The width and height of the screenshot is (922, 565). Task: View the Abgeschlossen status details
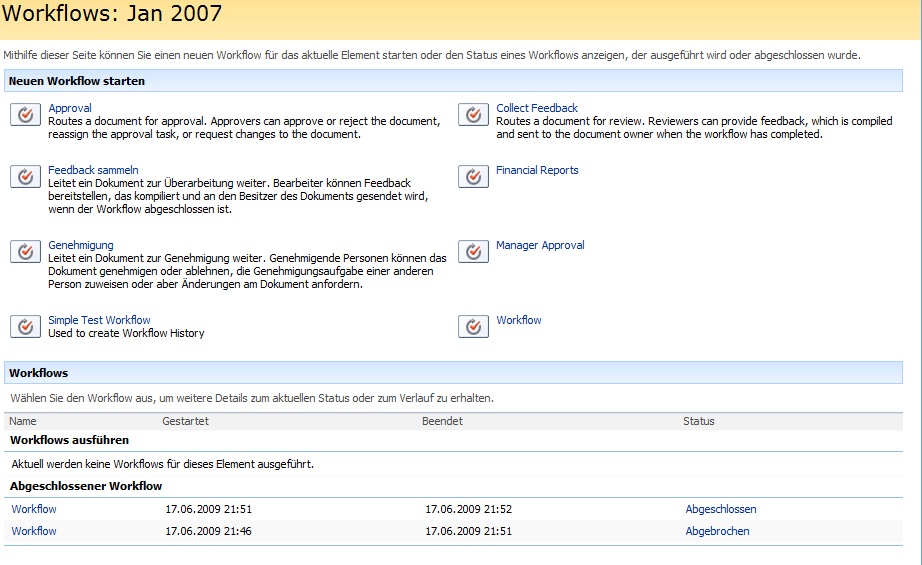pyautogui.click(x=721, y=509)
